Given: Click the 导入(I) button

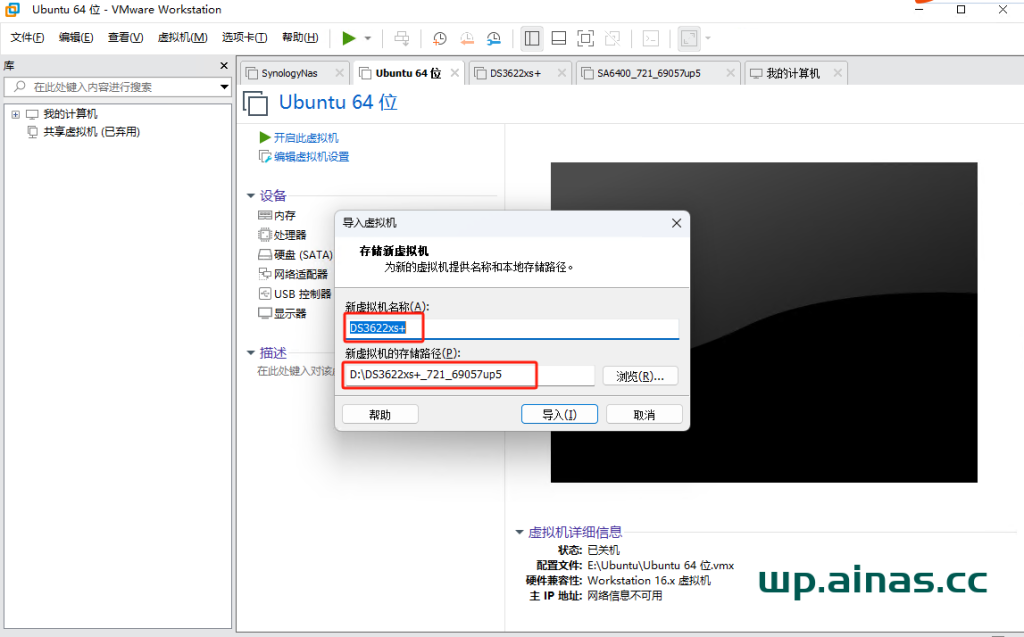Looking at the screenshot, I should coord(560,414).
